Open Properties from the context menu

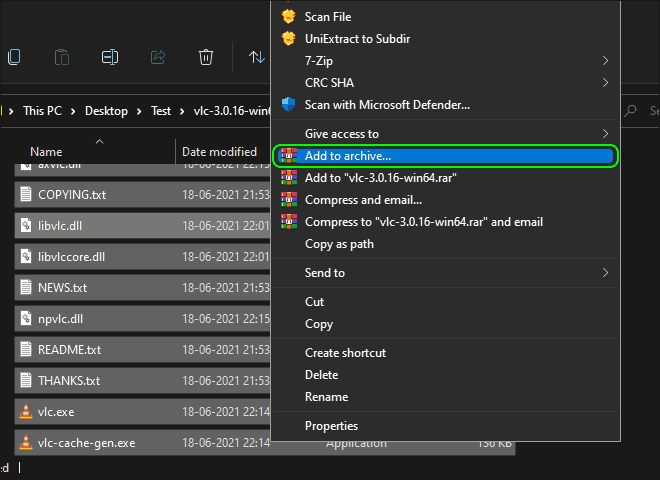click(446, 426)
